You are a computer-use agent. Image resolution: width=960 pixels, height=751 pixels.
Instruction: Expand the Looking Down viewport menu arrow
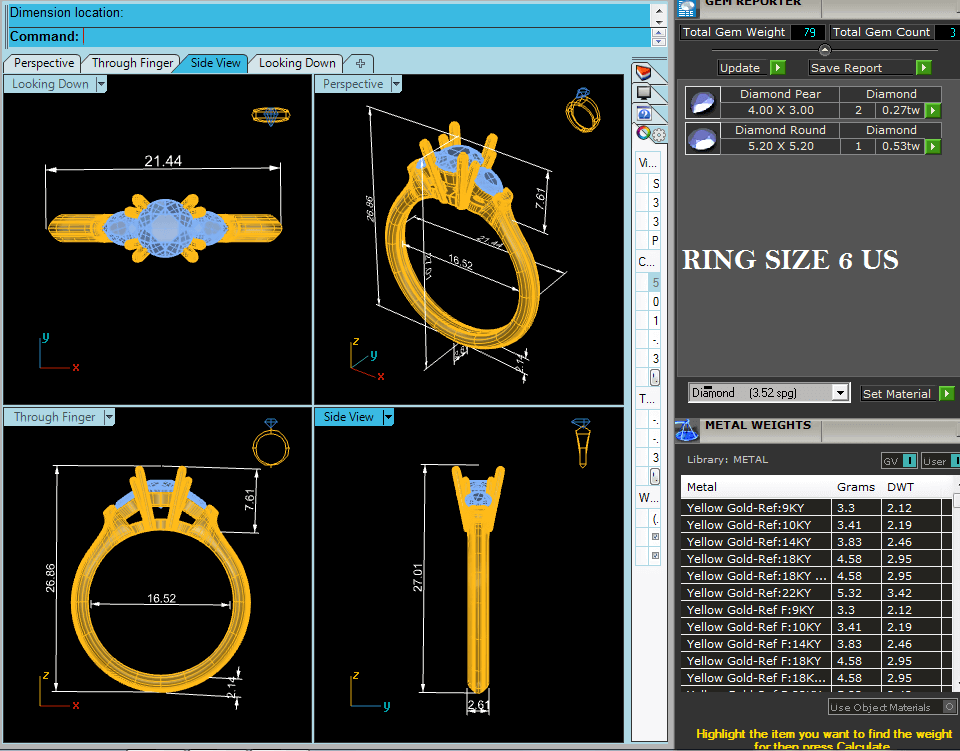pos(100,85)
